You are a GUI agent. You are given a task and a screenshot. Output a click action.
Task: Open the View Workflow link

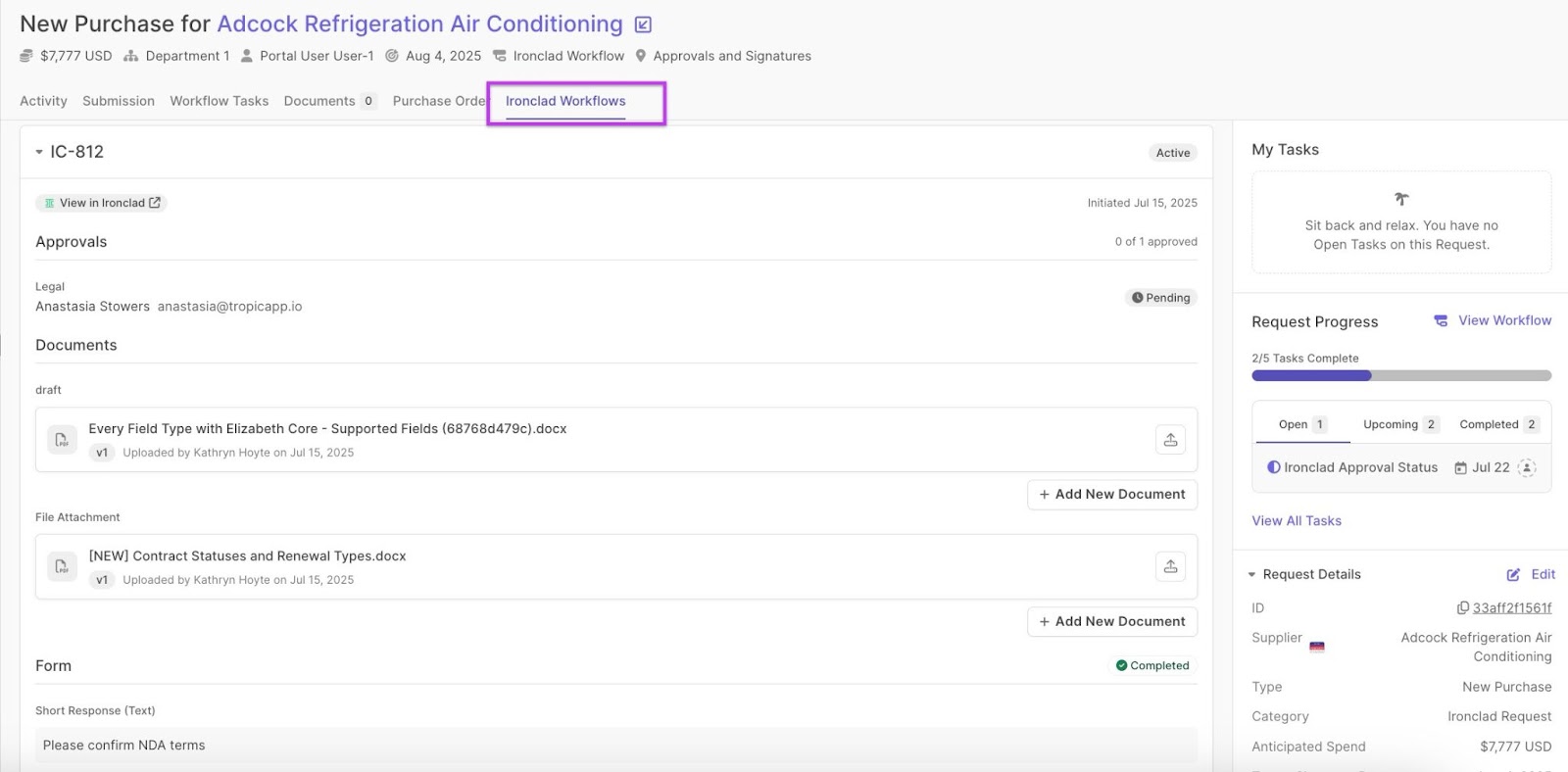pyautogui.click(x=1504, y=320)
